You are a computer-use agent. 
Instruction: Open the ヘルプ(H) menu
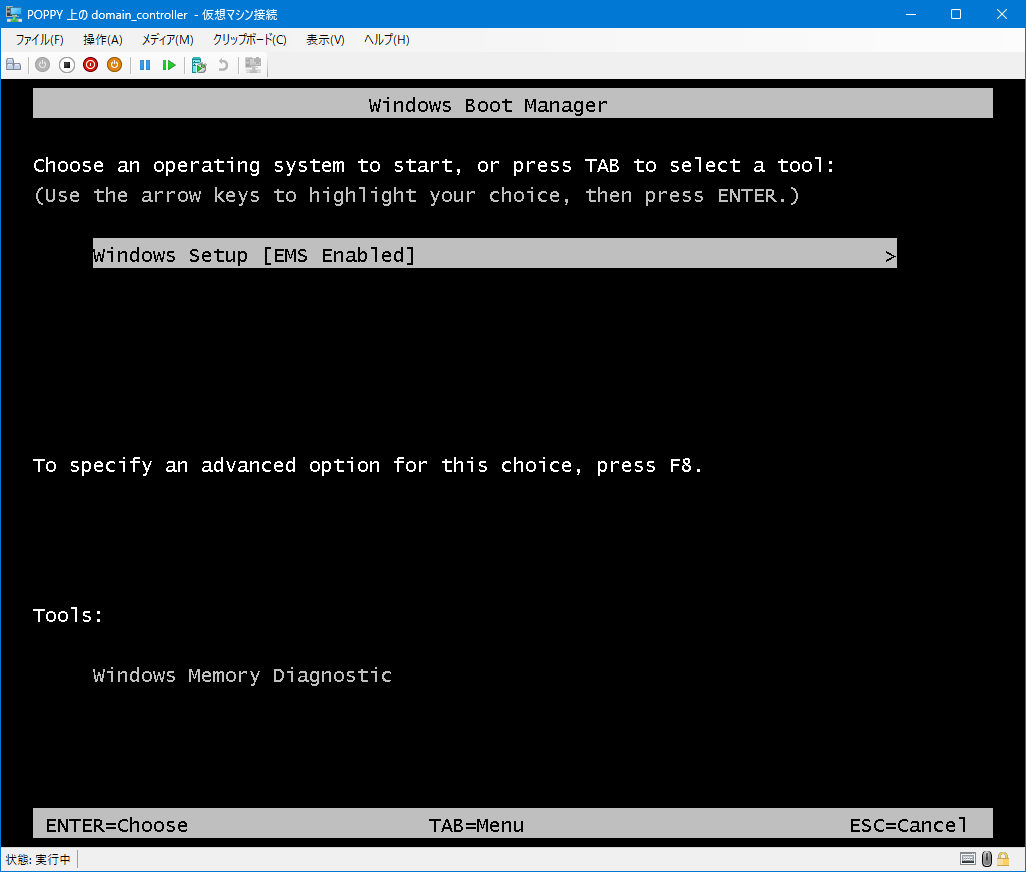(387, 40)
